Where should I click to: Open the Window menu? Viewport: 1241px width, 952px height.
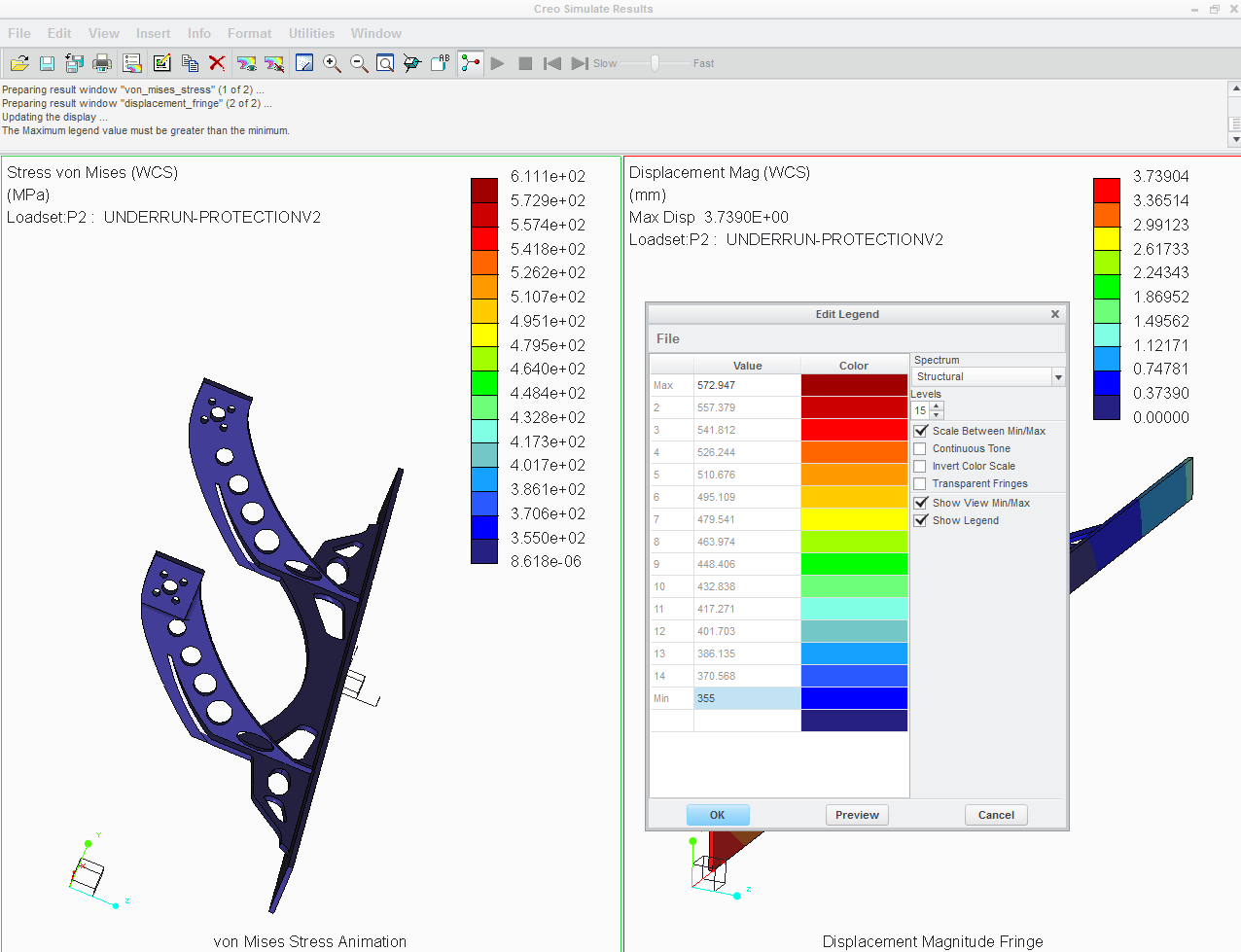376,33
